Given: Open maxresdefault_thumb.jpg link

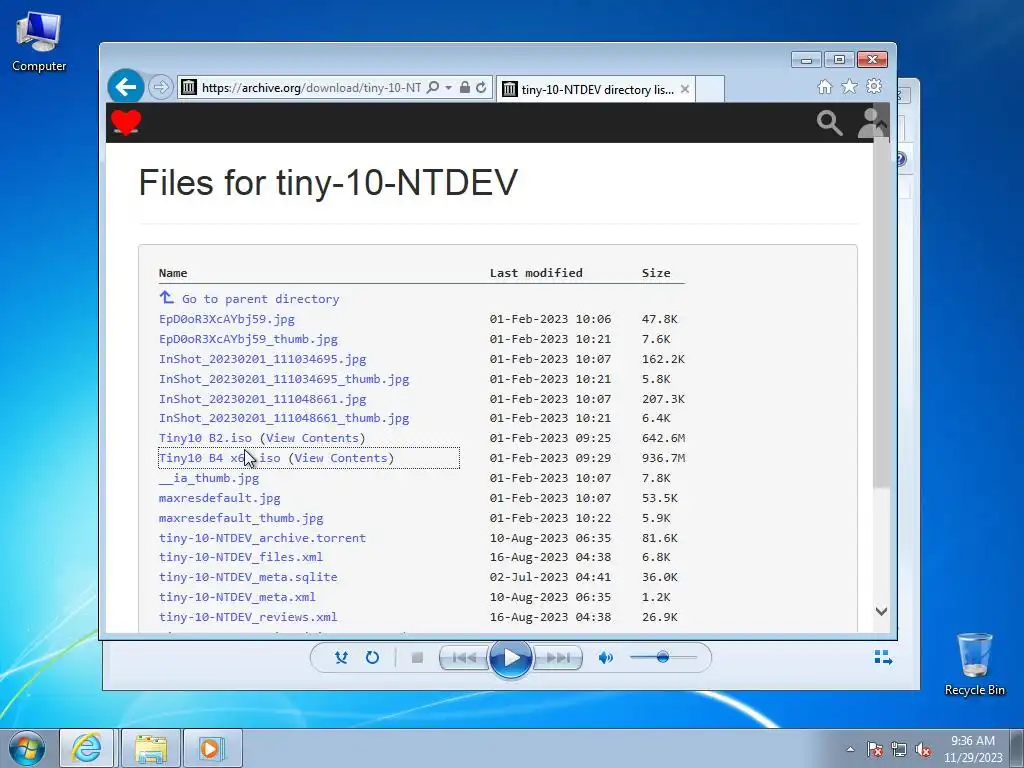Looking at the screenshot, I should 241,518.
